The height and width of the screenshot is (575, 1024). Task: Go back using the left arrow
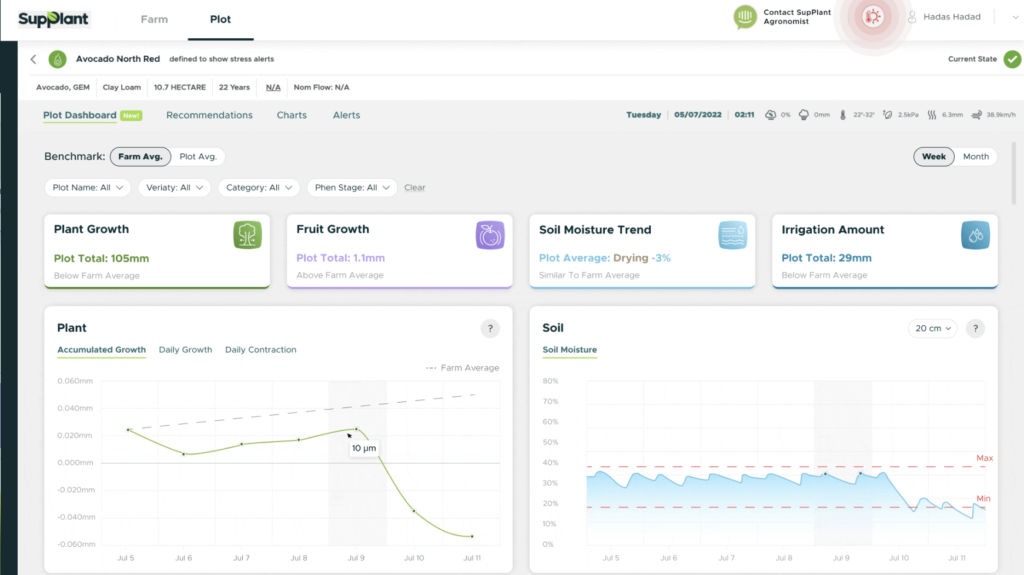pyautogui.click(x=33, y=59)
